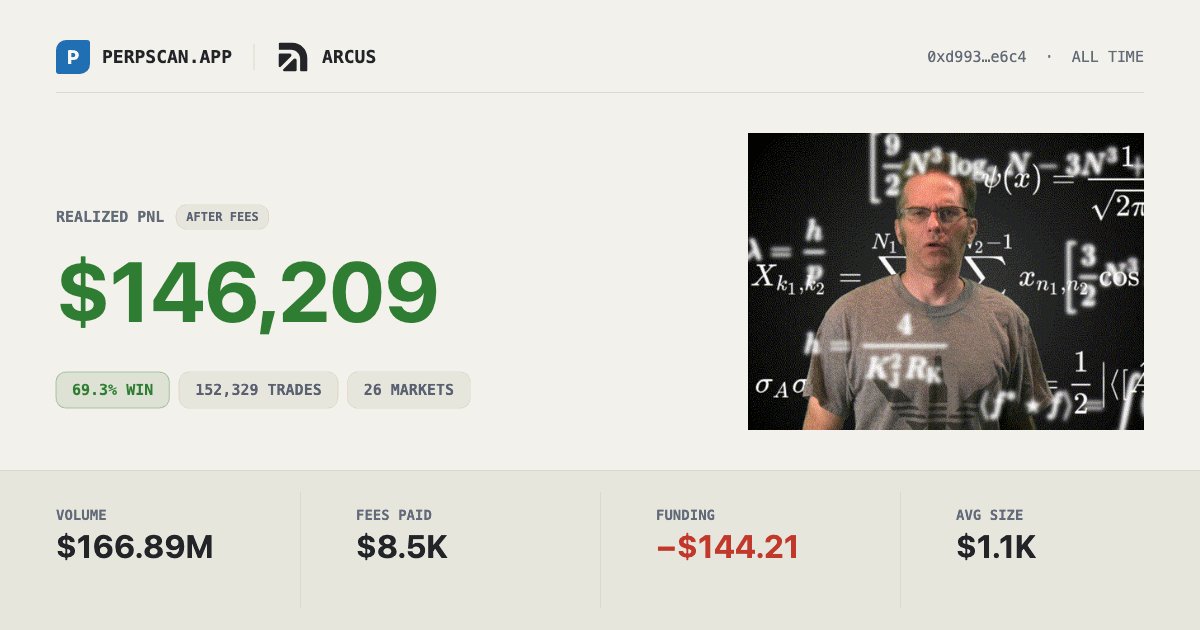Select the 69.3% WIN chip
The width and height of the screenshot is (1200, 630).
coord(112,390)
